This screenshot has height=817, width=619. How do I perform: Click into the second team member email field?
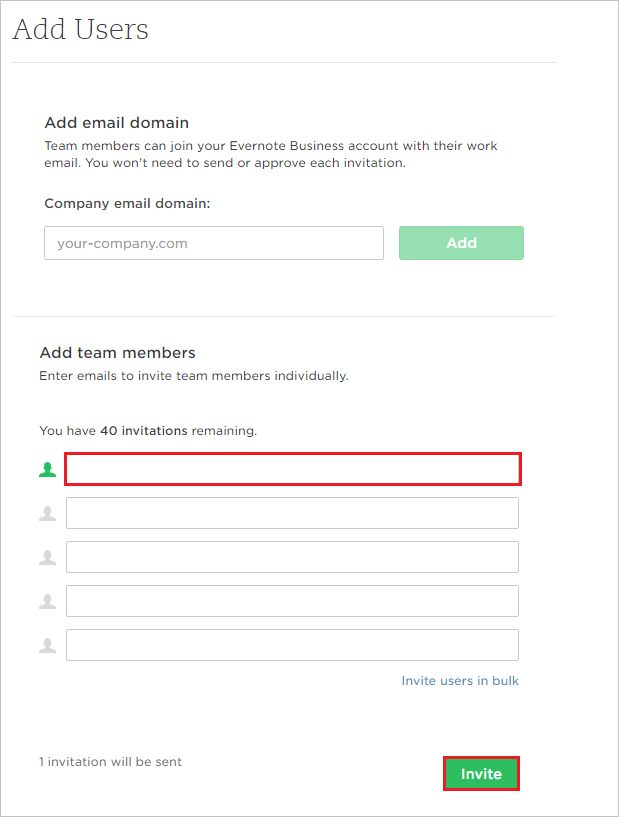292,513
